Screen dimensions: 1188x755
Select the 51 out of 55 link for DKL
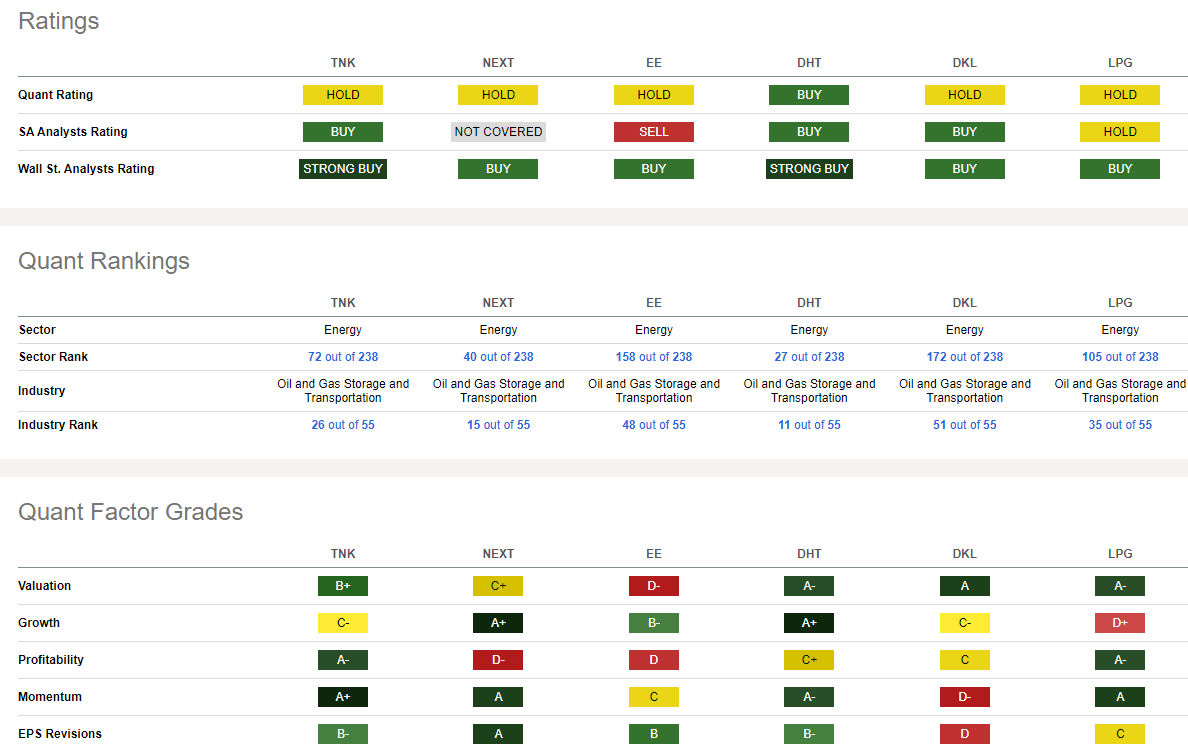point(964,424)
